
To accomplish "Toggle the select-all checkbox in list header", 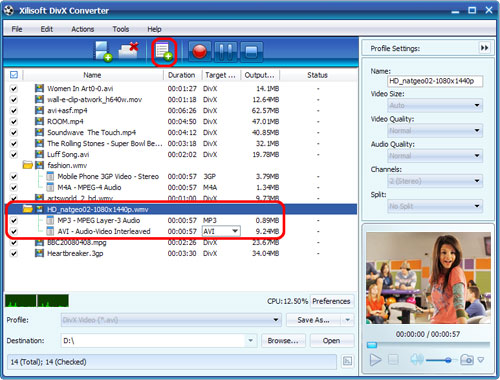I will tap(14, 75).
